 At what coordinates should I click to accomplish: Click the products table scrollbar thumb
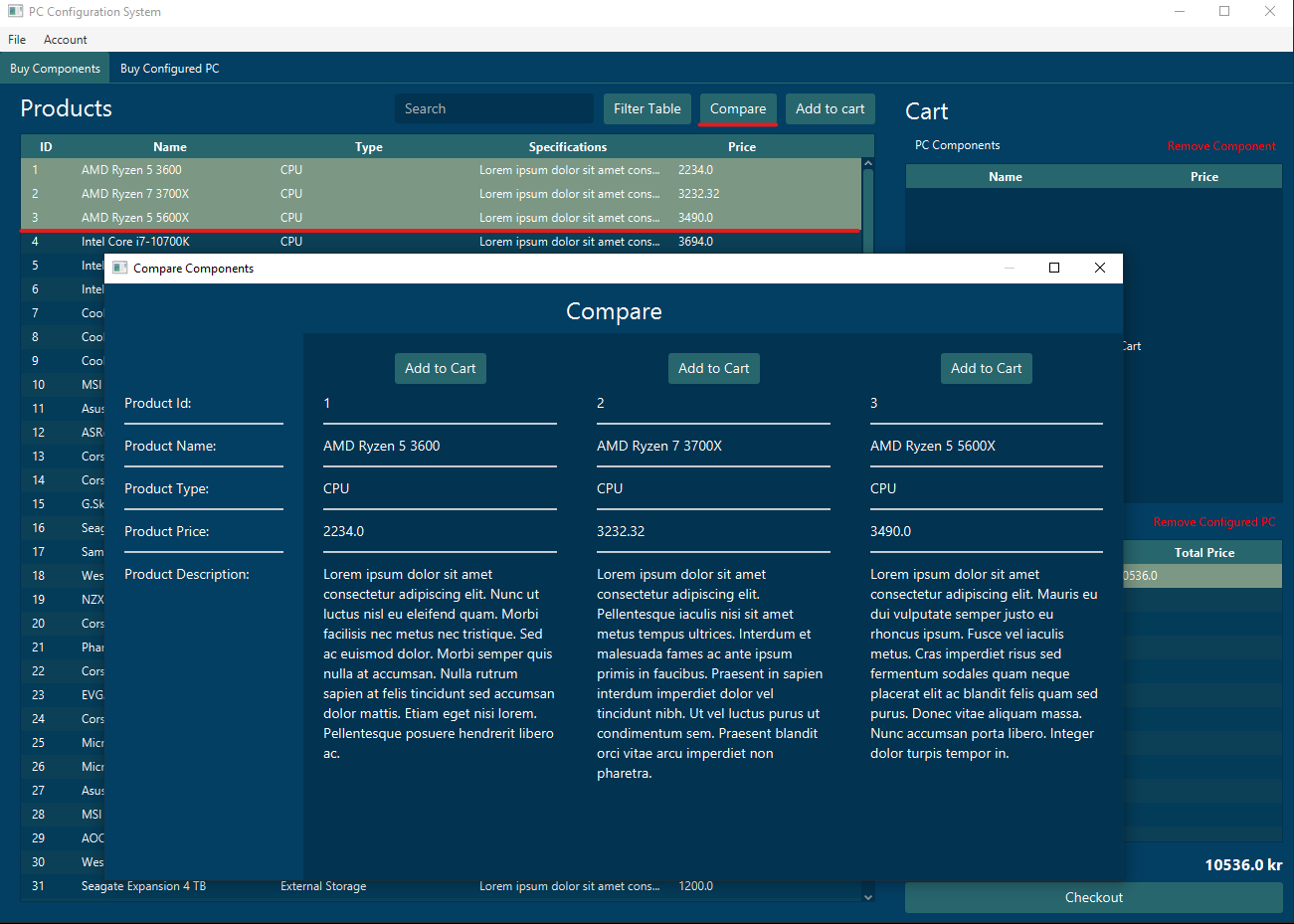[867, 211]
